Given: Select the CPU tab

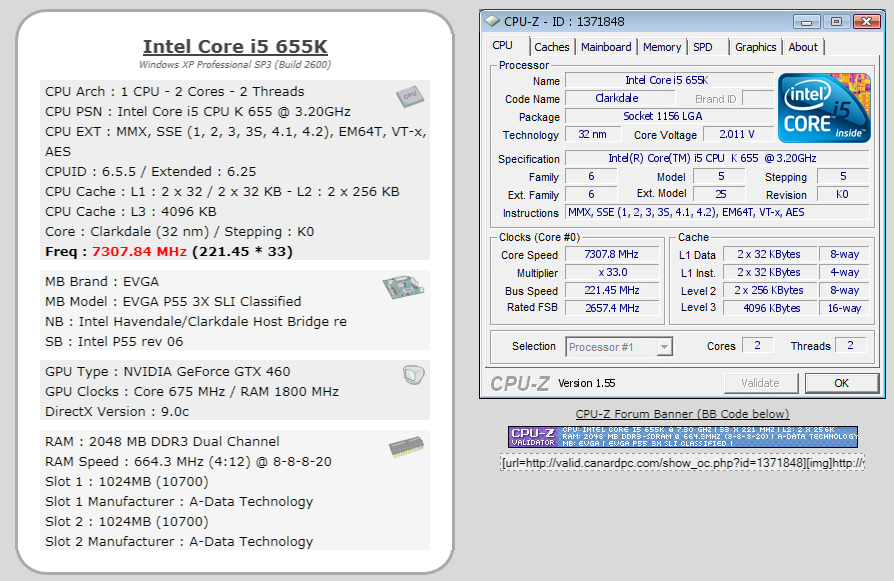Looking at the screenshot, I should (502, 45).
